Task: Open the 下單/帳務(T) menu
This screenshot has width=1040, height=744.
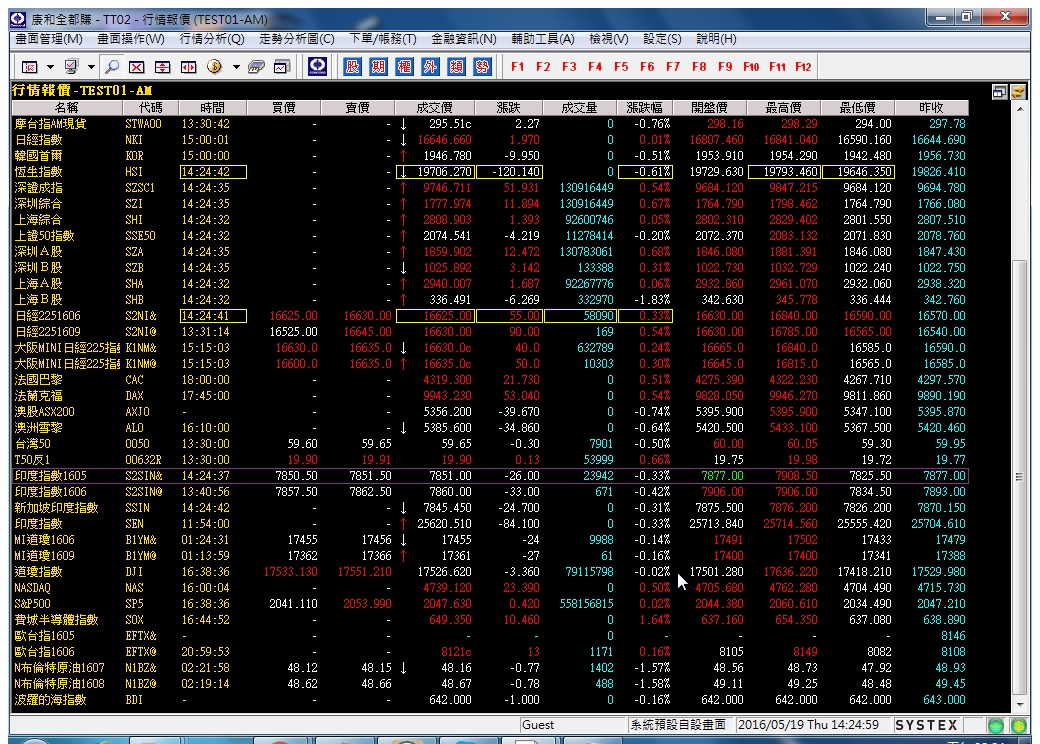Action: pyautogui.click(x=383, y=39)
